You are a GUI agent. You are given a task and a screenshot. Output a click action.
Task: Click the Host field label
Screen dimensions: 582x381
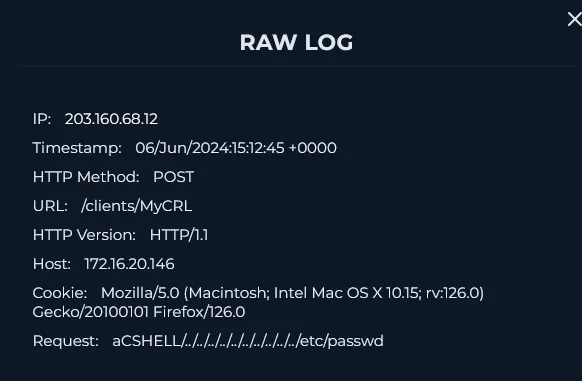tap(52, 264)
